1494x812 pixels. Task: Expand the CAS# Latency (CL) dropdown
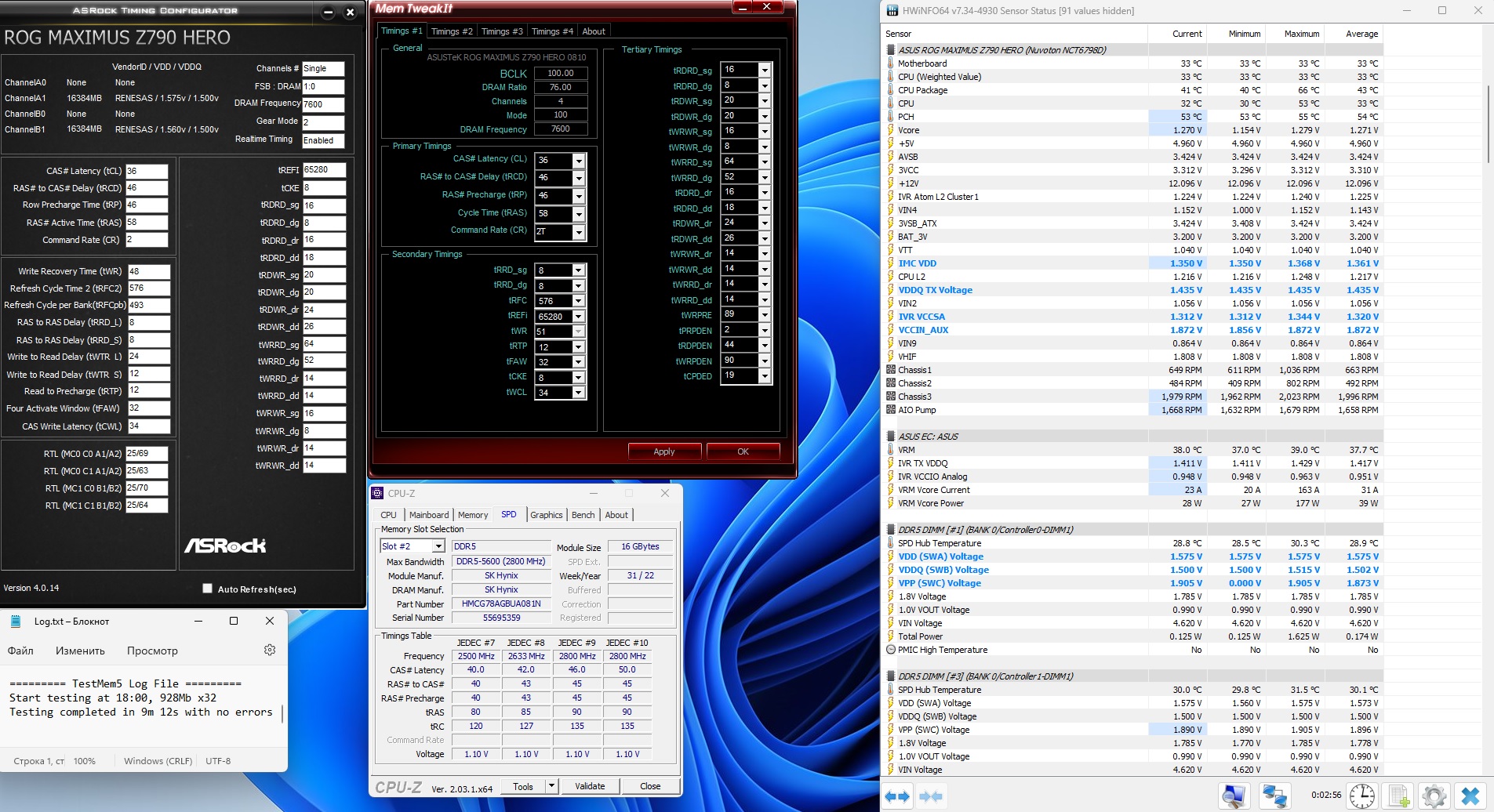(579, 161)
